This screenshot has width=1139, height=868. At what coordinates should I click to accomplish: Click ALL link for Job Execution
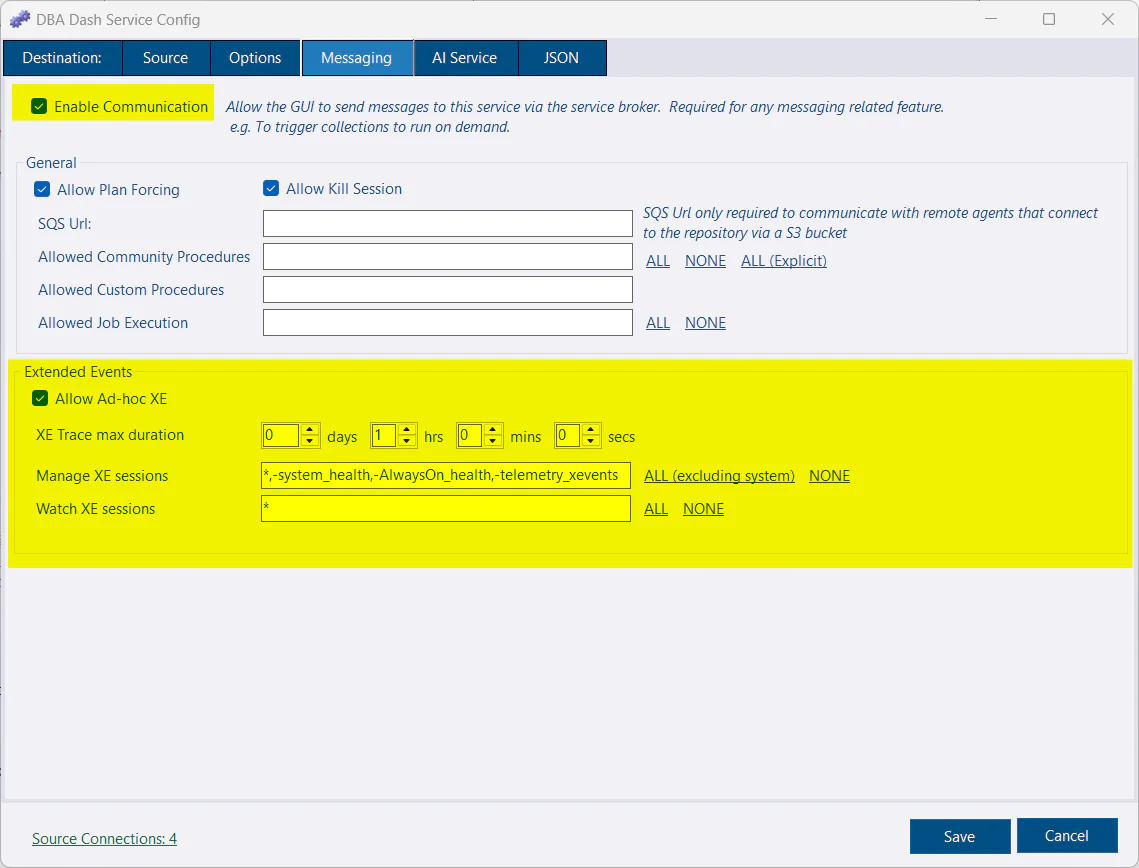[658, 323]
